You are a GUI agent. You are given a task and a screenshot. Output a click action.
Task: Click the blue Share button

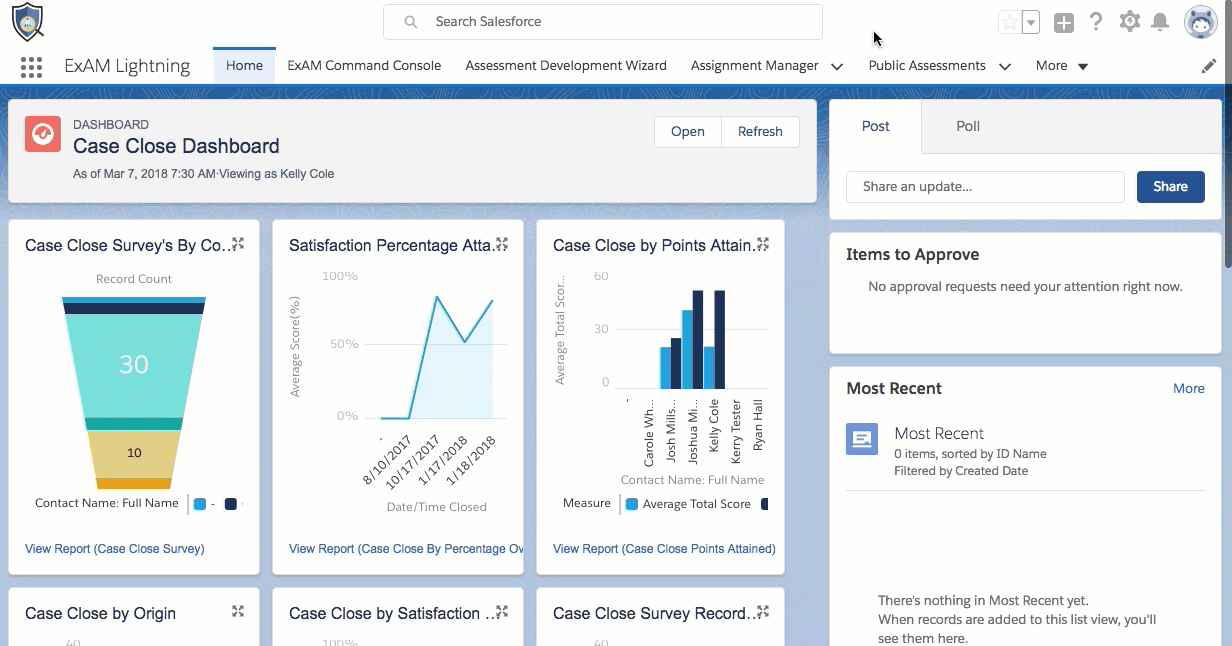point(1170,187)
